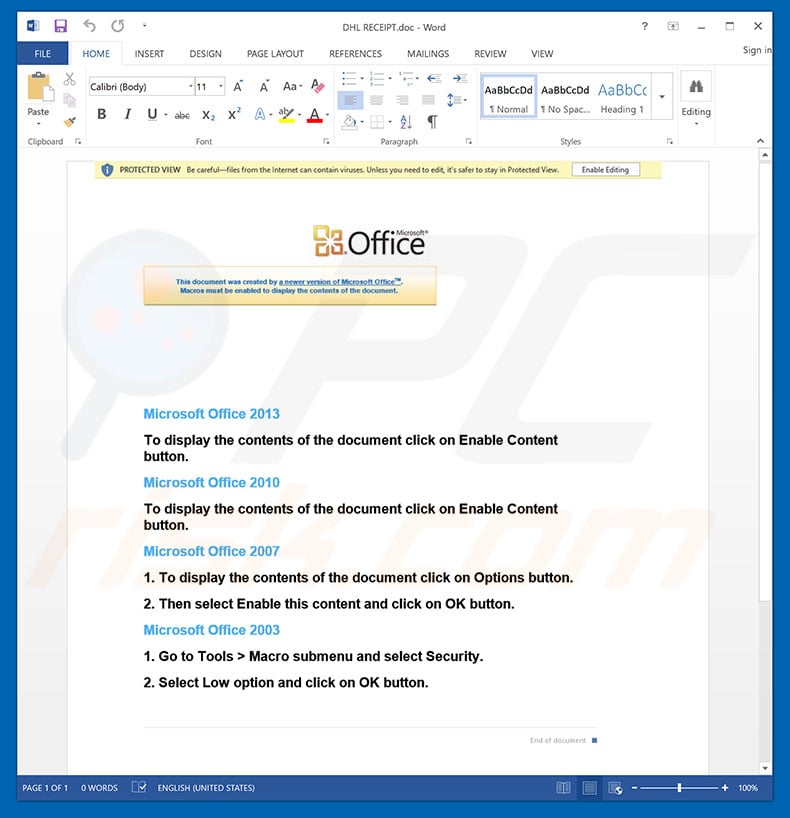Open the Change Case Aa dropdown
The width and height of the screenshot is (790, 818).
(292, 86)
